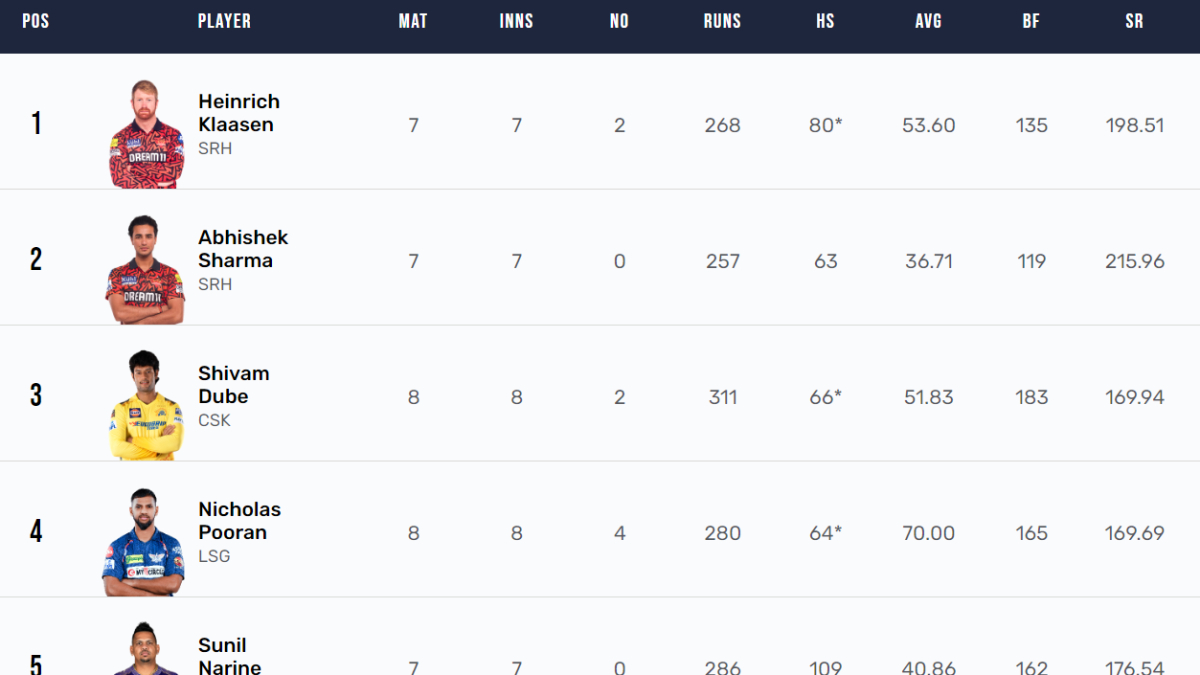Click Shivam Dube's player photo
The height and width of the screenshot is (675, 1200).
[146, 406]
